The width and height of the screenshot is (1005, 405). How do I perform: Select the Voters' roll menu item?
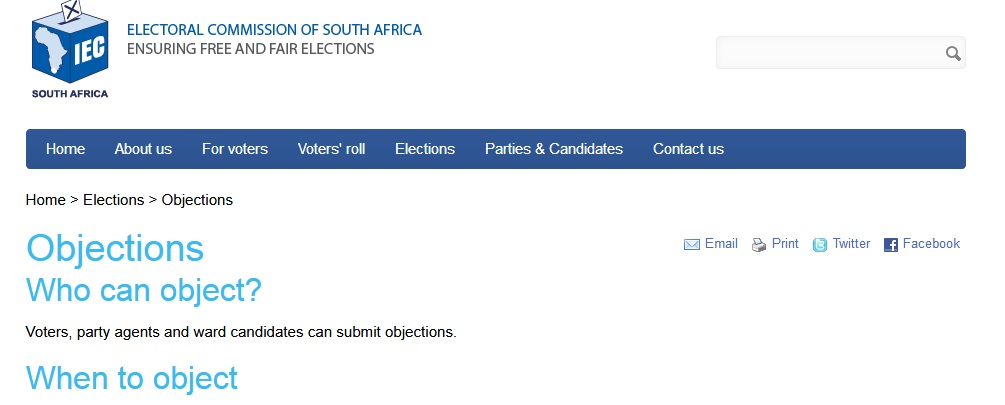tap(331, 149)
